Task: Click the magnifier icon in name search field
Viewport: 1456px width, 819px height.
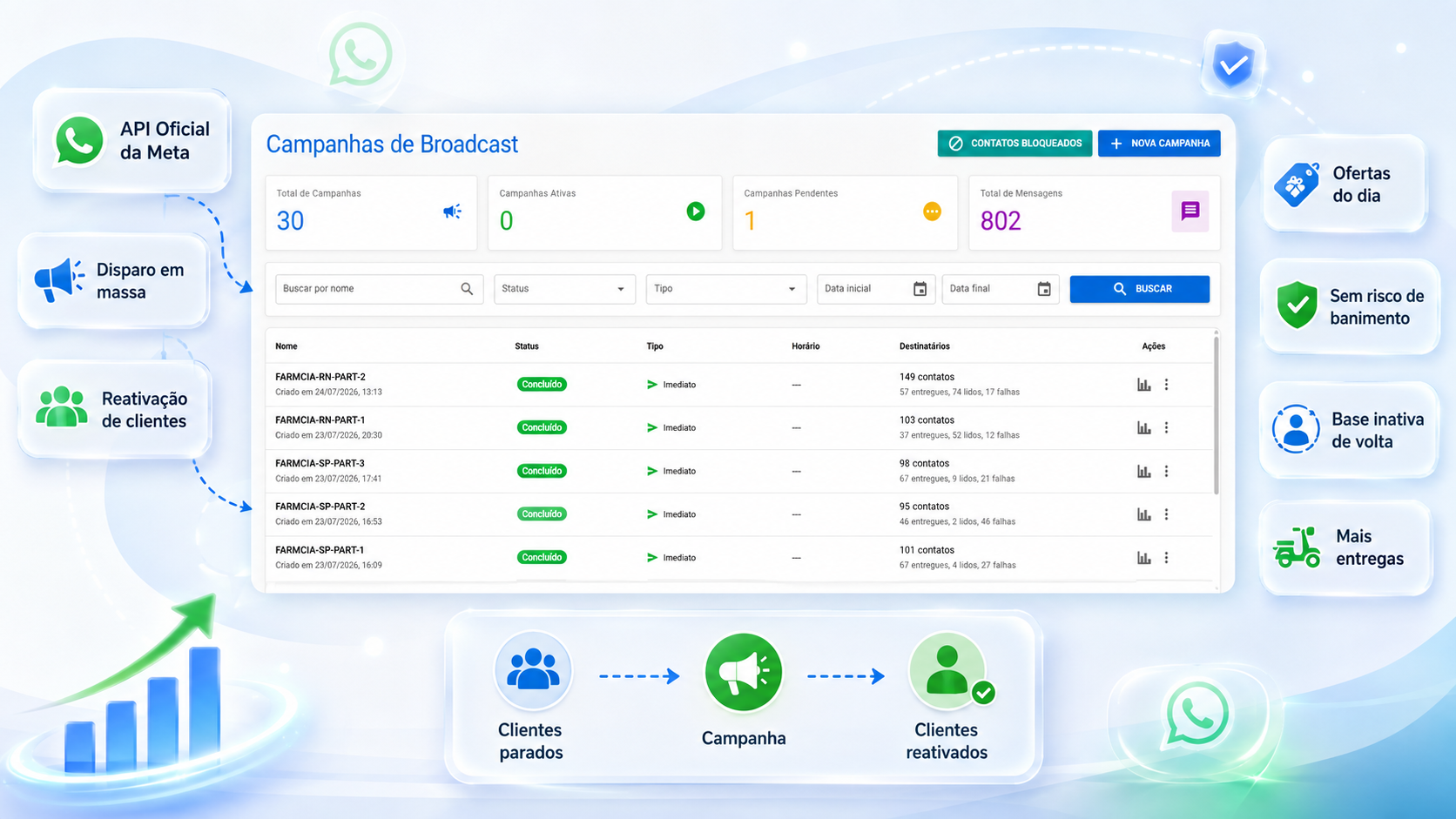Action: 467,289
